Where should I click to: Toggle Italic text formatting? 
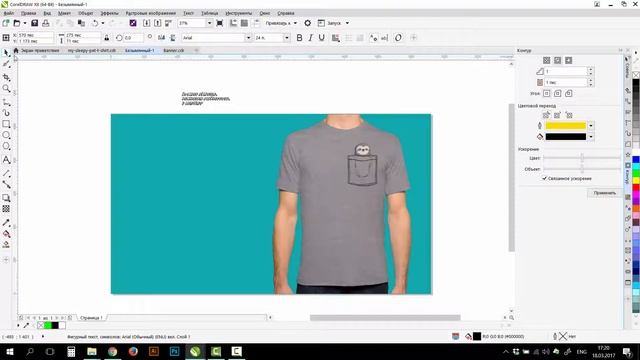tap(310, 38)
